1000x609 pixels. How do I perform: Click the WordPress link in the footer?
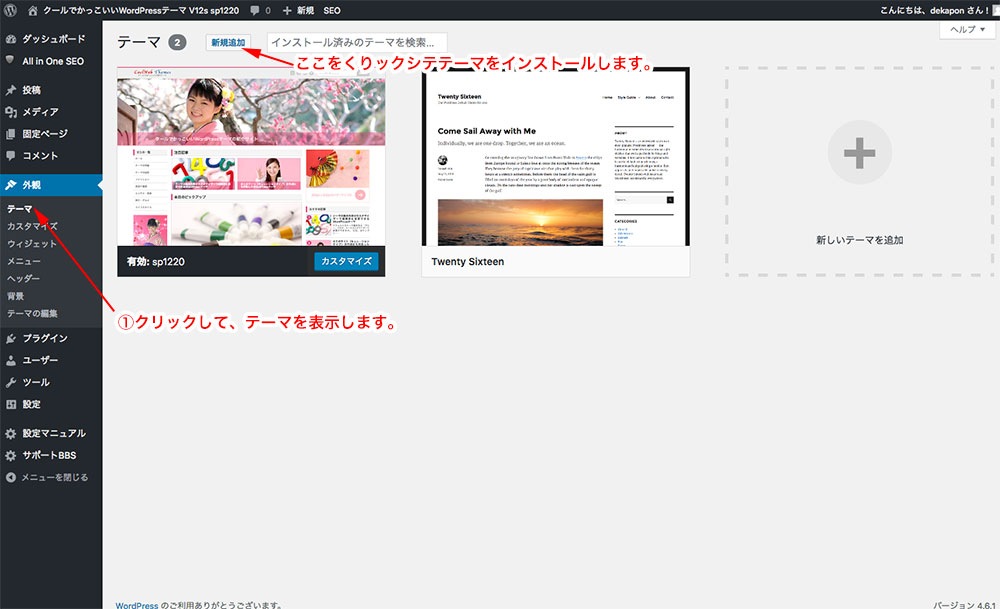[x=136, y=605]
